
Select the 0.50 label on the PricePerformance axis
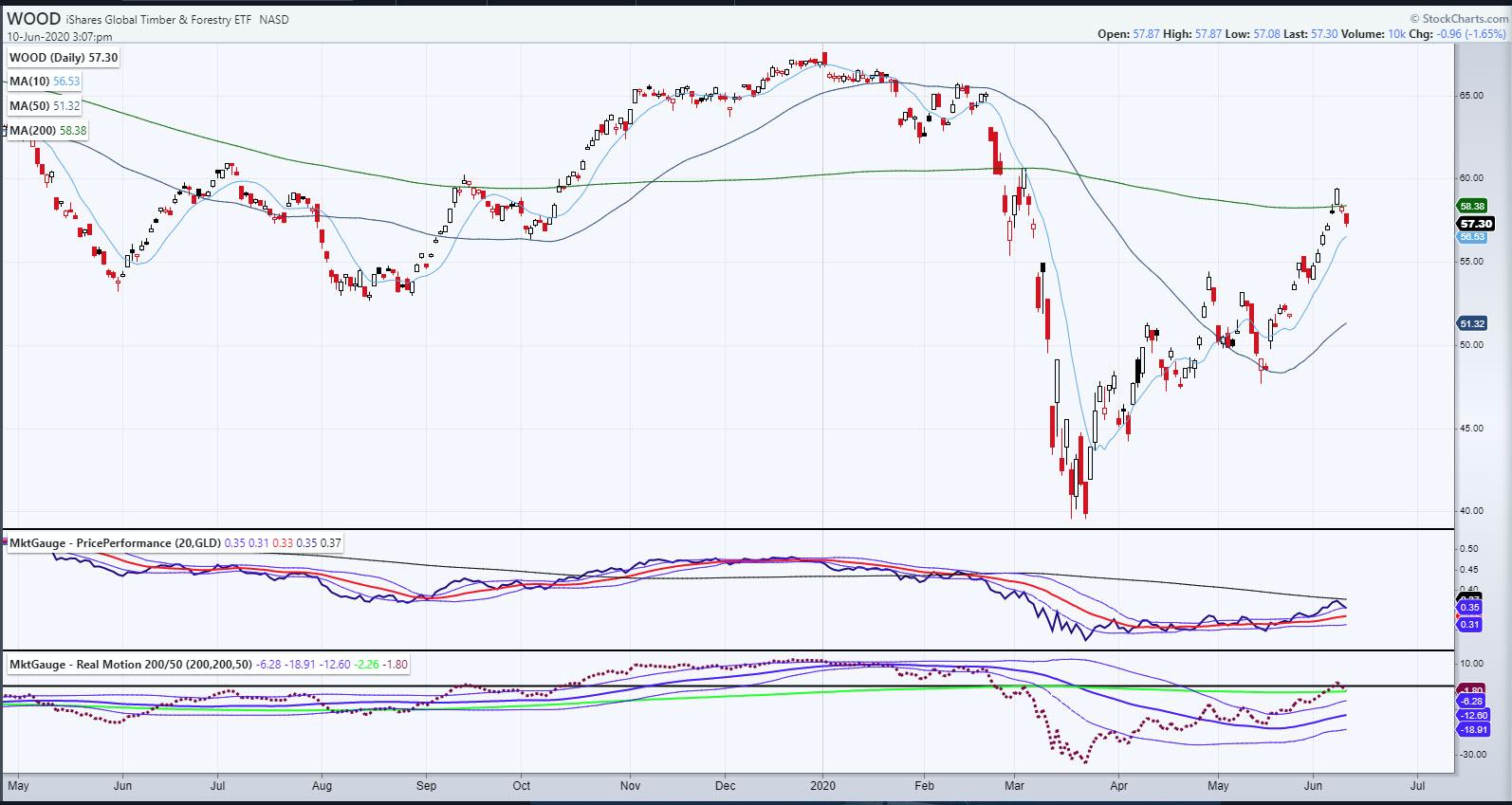click(1468, 549)
